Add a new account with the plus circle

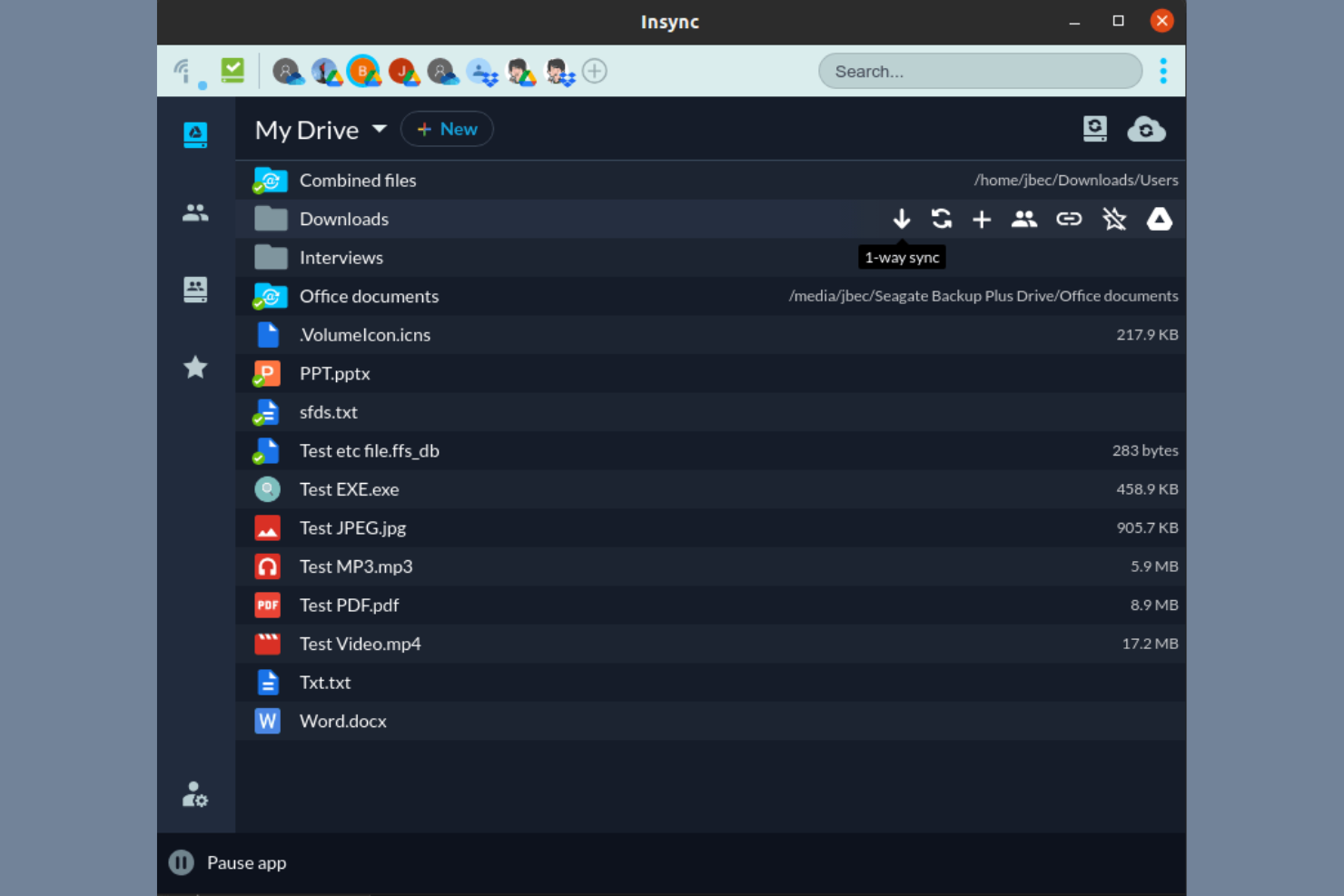595,71
